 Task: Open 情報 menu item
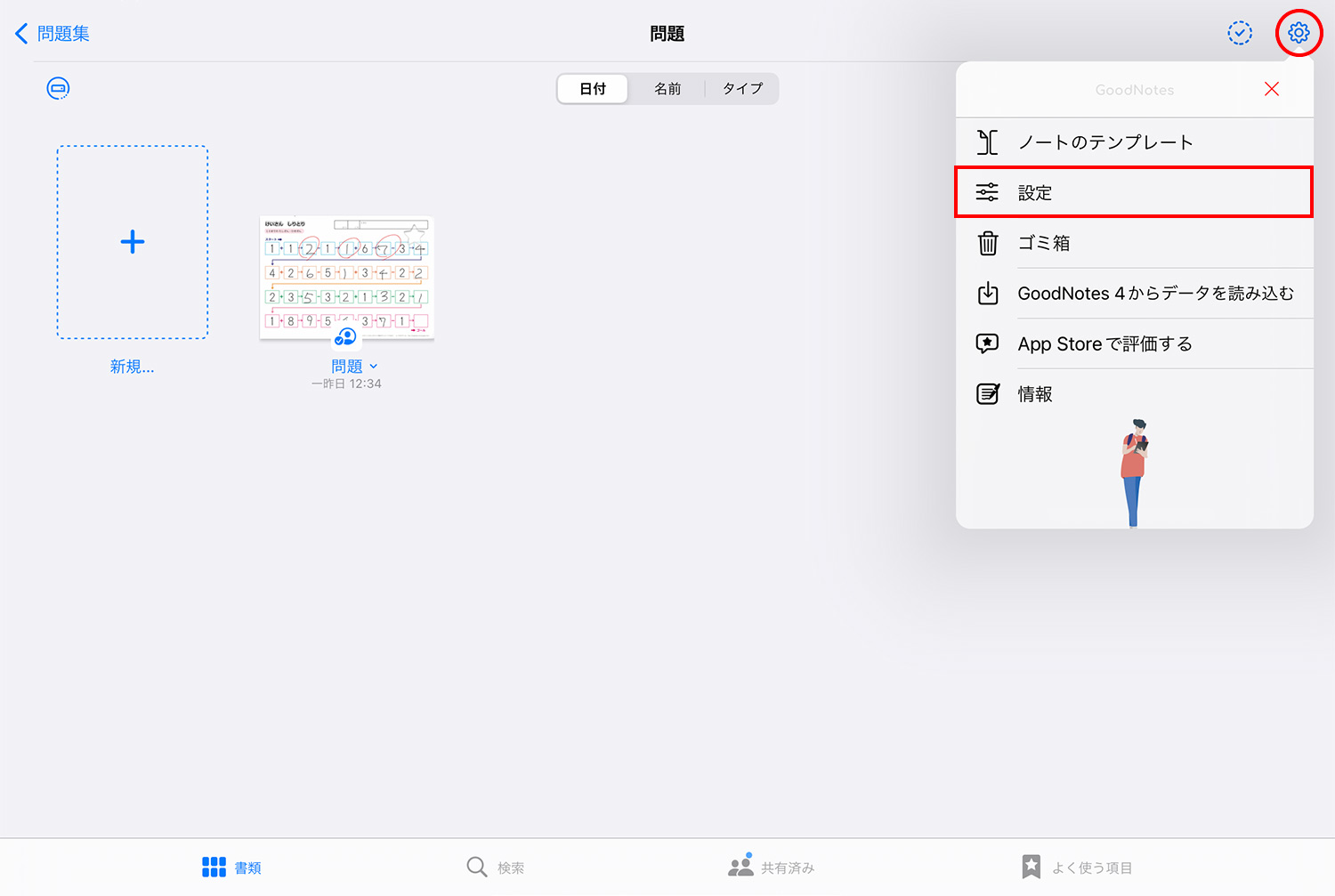[1135, 394]
